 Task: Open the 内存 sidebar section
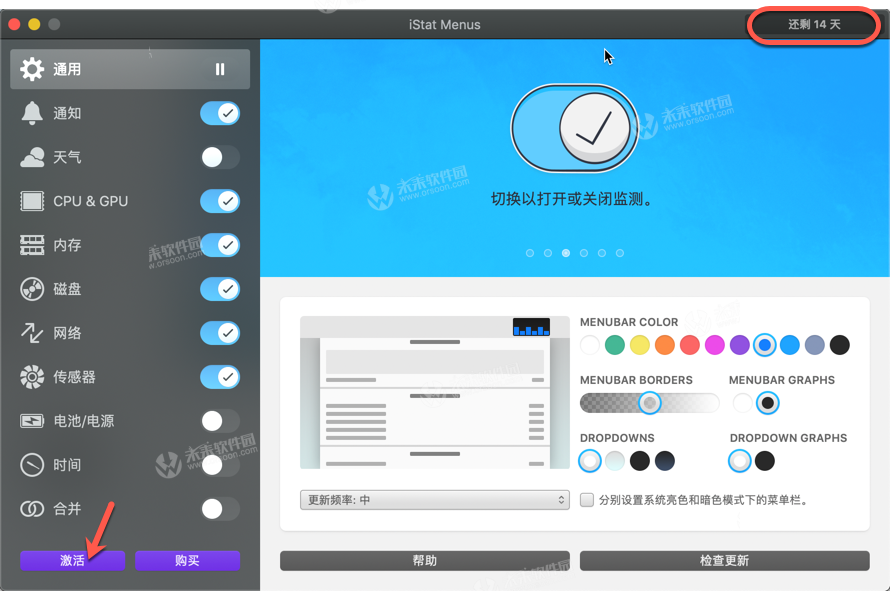[x=130, y=245]
